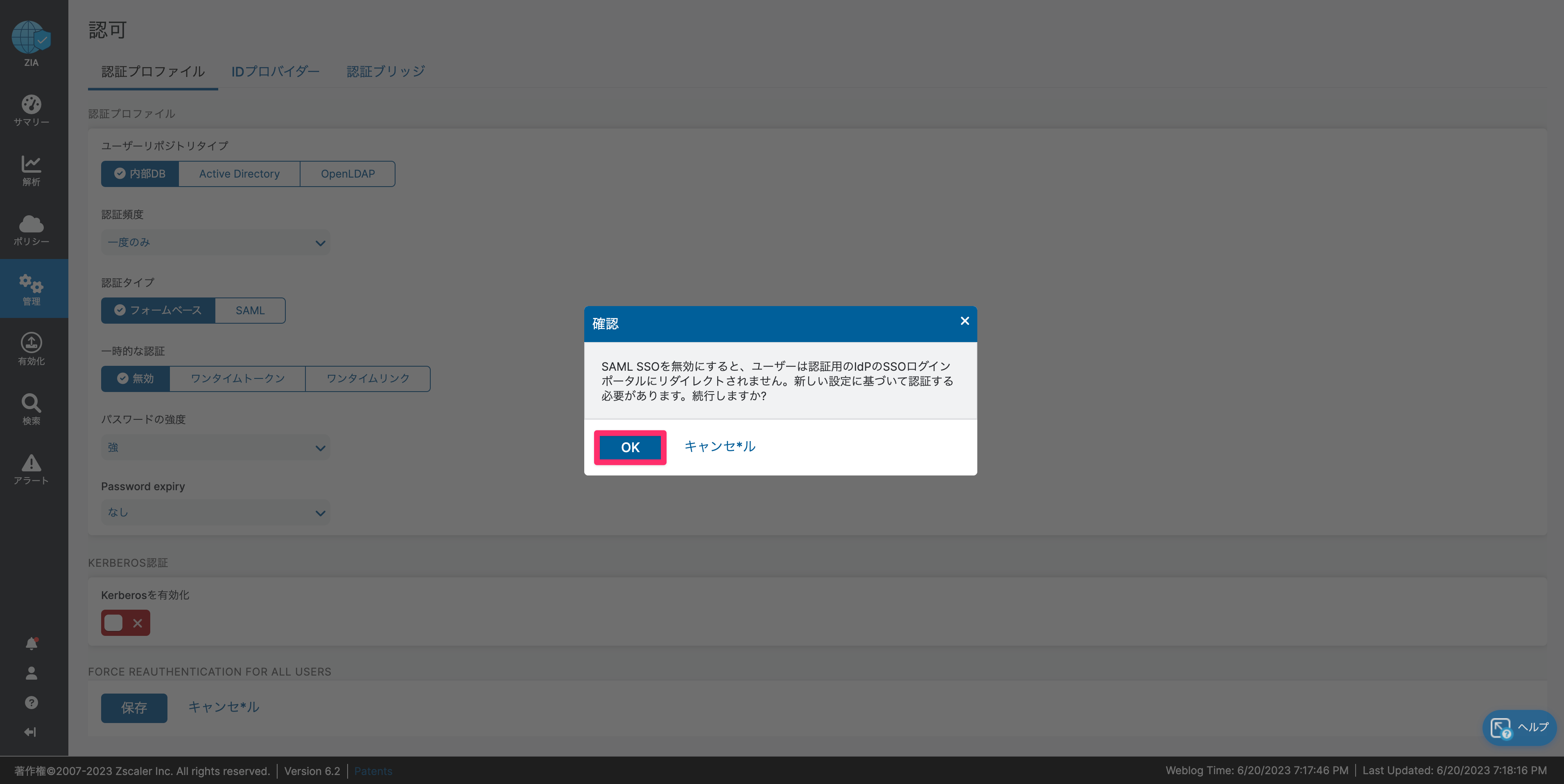Select フォームベース authentication type

[x=158, y=310]
